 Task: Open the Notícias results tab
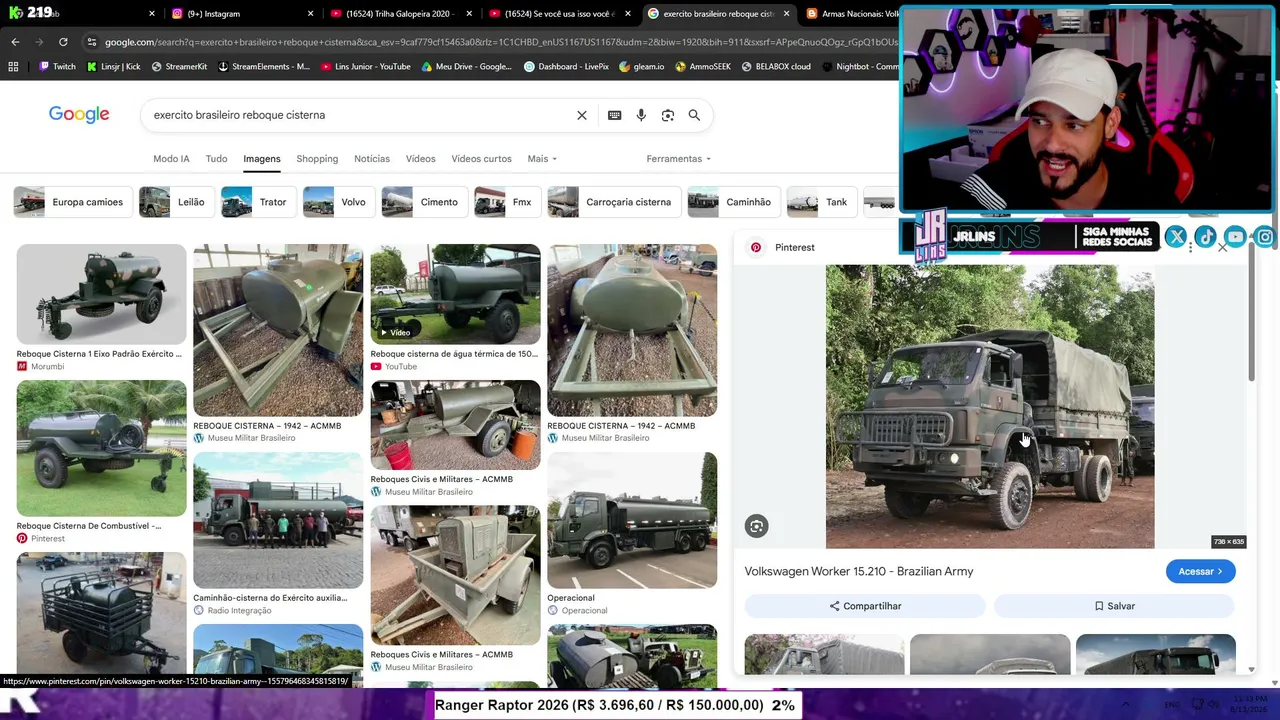pyautogui.click(x=372, y=159)
